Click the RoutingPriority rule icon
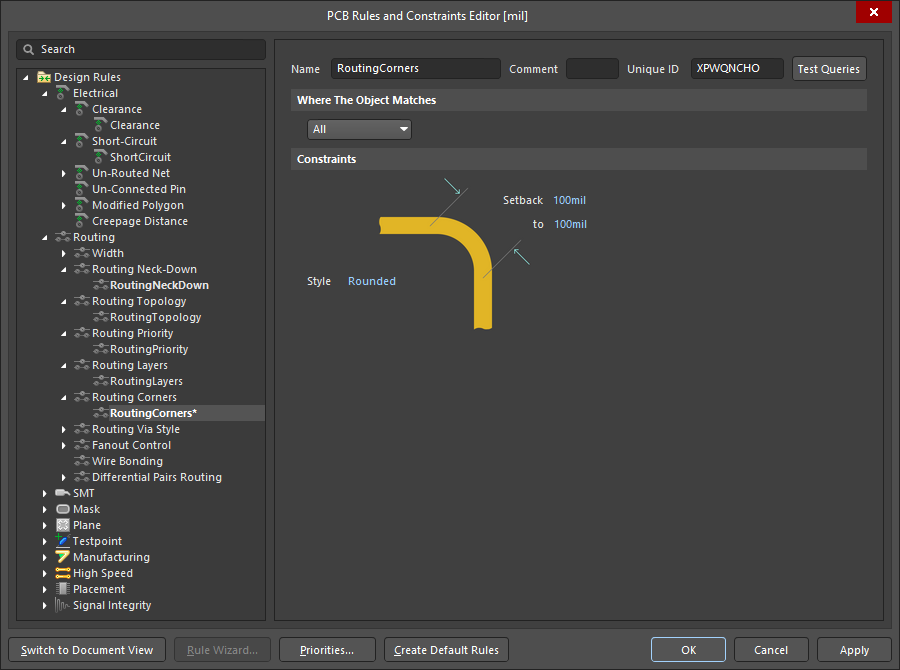 [100, 349]
